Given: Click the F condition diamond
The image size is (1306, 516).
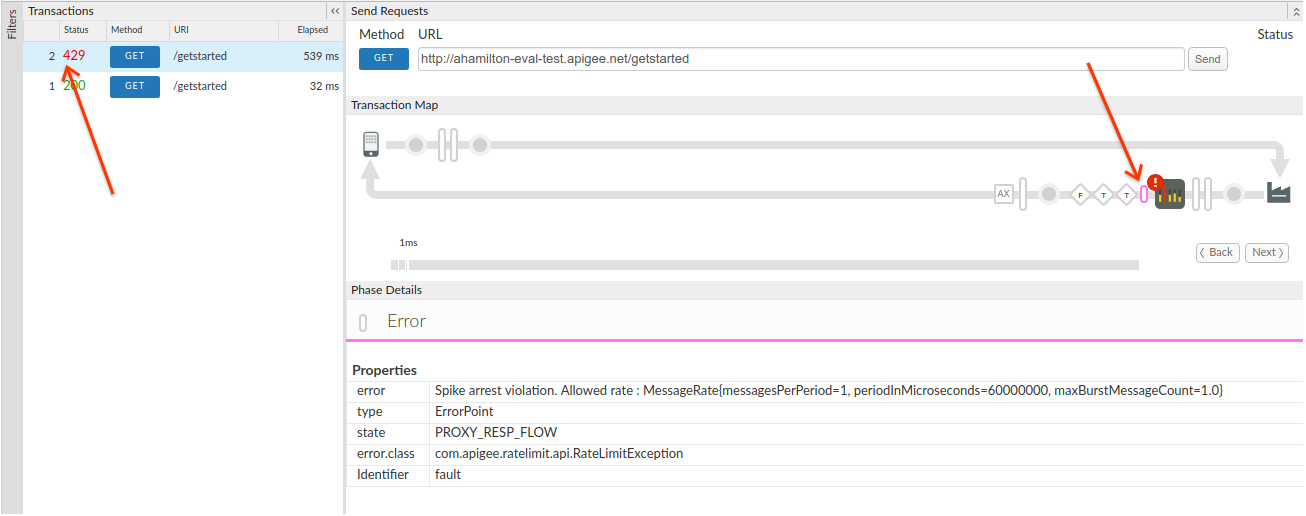Looking at the screenshot, I should (x=1079, y=194).
